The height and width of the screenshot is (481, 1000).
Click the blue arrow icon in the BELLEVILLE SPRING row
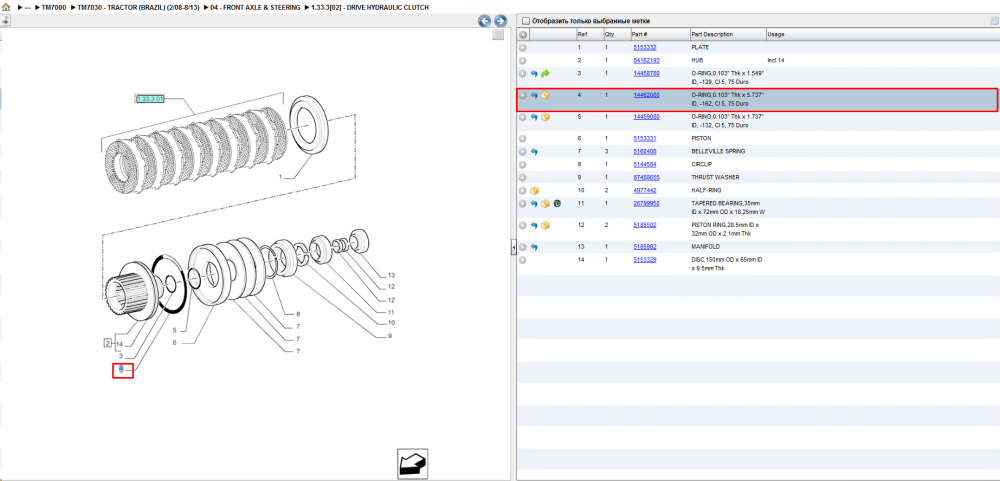click(534, 152)
